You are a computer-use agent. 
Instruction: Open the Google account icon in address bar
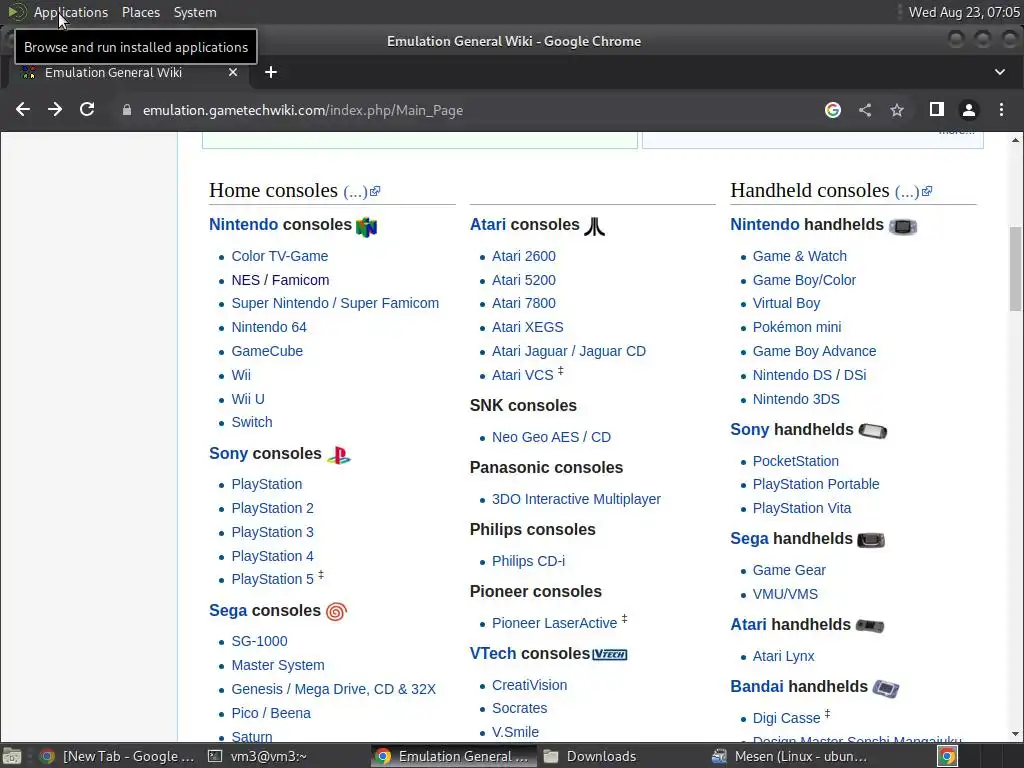(x=833, y=110)
